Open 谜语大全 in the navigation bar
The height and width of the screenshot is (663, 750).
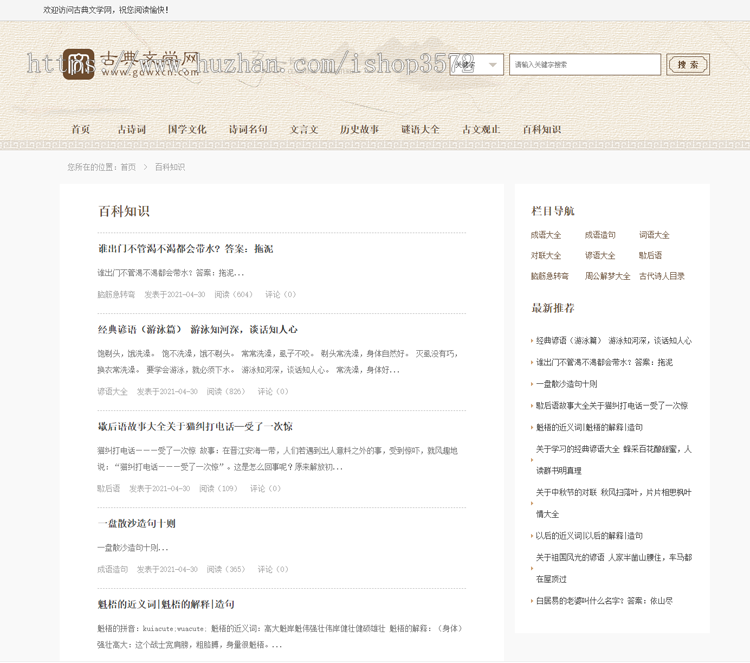420,129
